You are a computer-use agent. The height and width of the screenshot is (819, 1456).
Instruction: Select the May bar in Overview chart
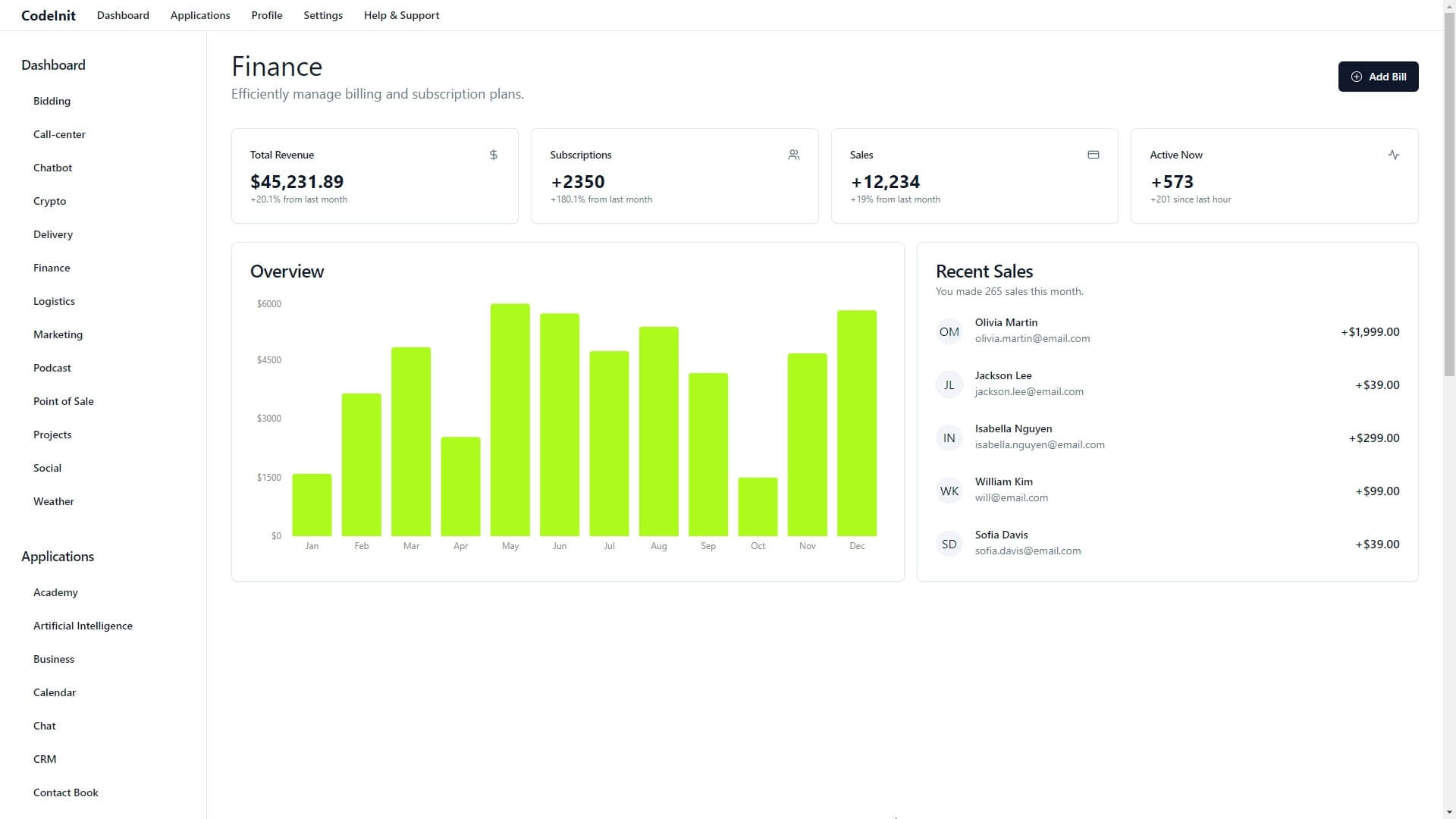point(510,417)
